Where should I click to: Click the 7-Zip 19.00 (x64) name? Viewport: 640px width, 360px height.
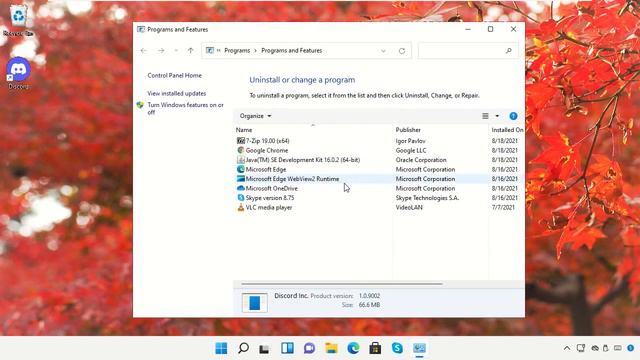267,141
